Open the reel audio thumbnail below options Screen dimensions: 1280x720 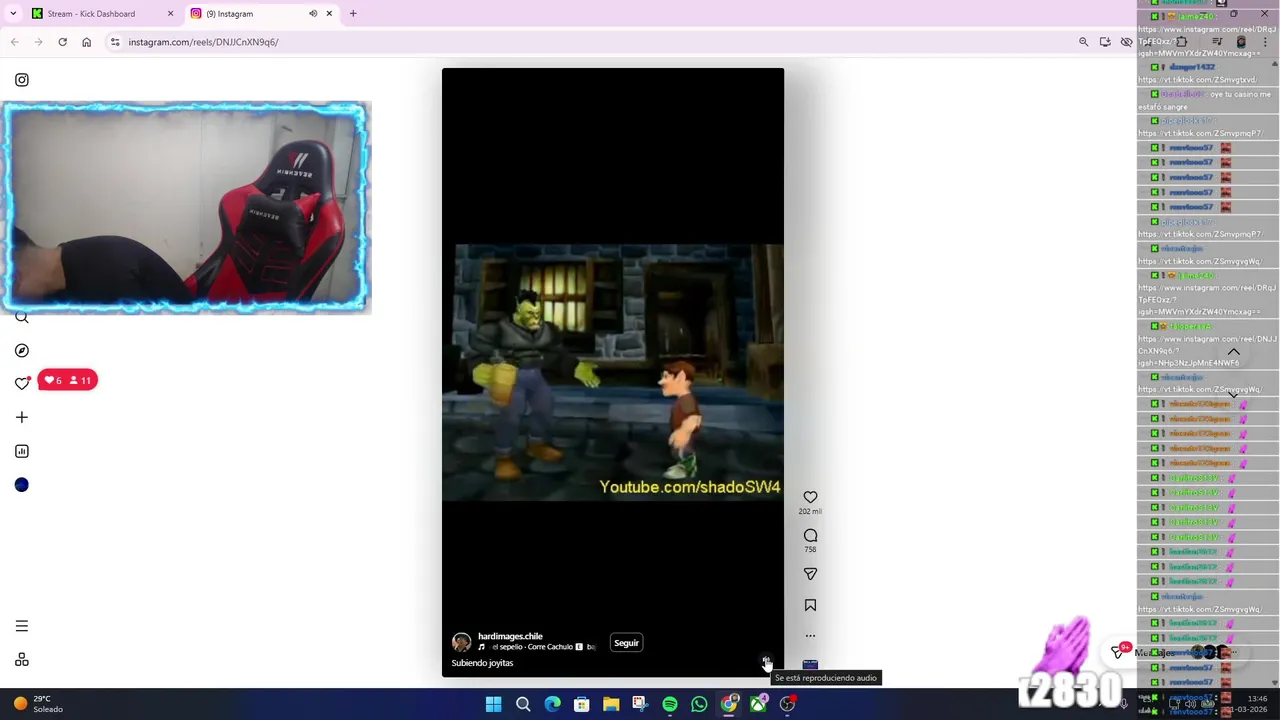810,665
